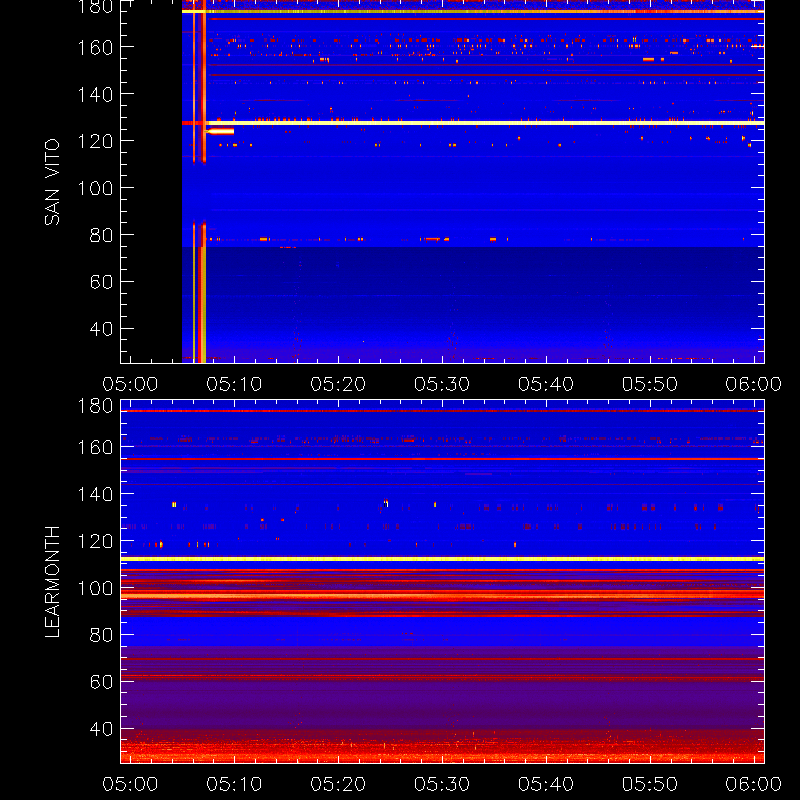Image resolution: width=800 pixels, height=800 pixels.
Task: Select the 140 frequency label on San Vito plot
Action: coord(95,94)
